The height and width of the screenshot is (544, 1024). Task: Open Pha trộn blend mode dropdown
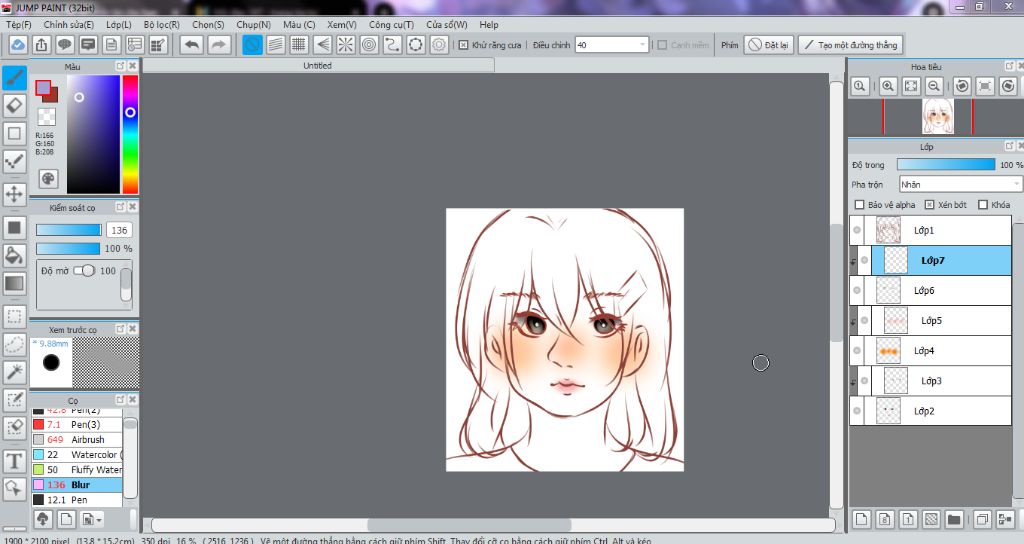960,184
